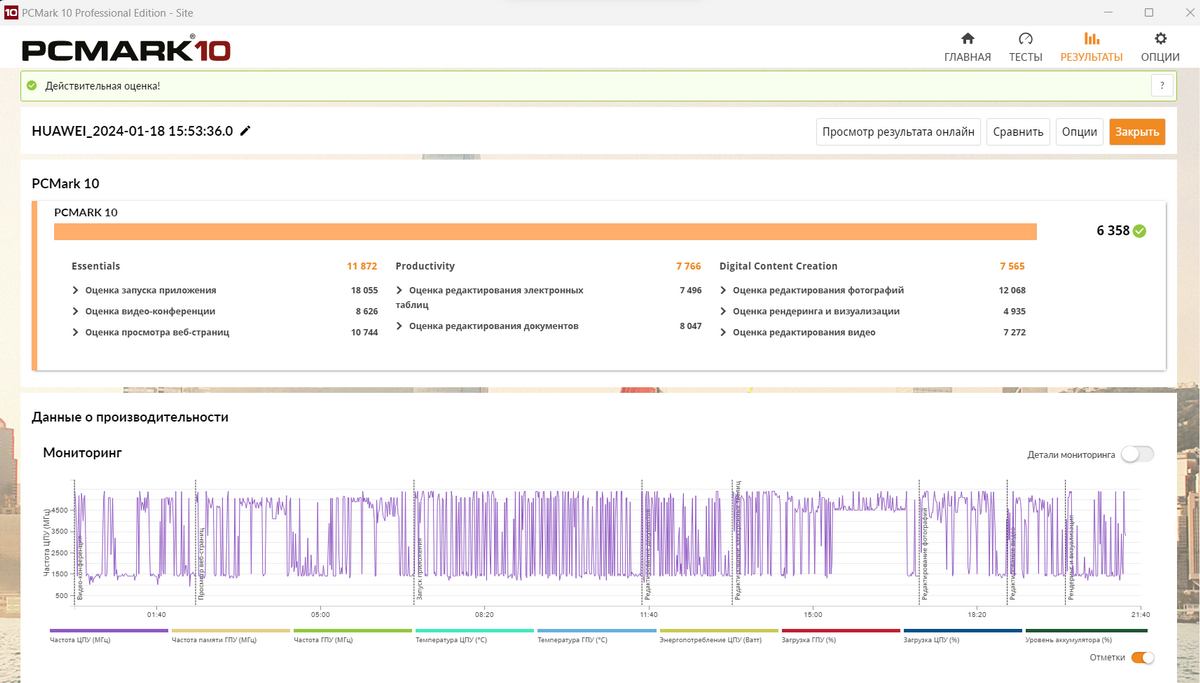Open the Тесты gauge icon
This screenshot has height=683, width=1200.
pos(1025,39)
